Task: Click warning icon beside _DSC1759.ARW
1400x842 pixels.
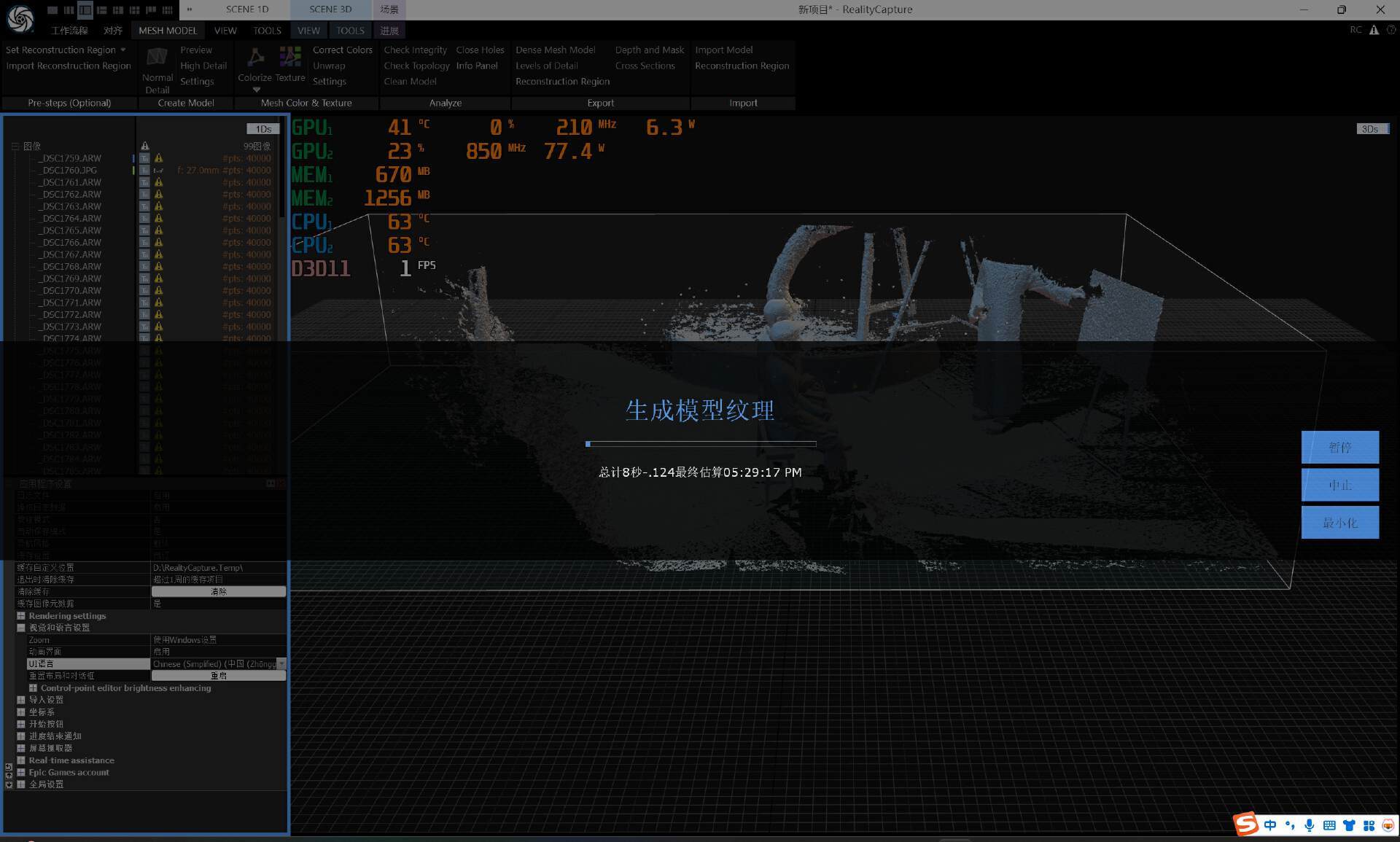Action: click(x=158, y=158)
